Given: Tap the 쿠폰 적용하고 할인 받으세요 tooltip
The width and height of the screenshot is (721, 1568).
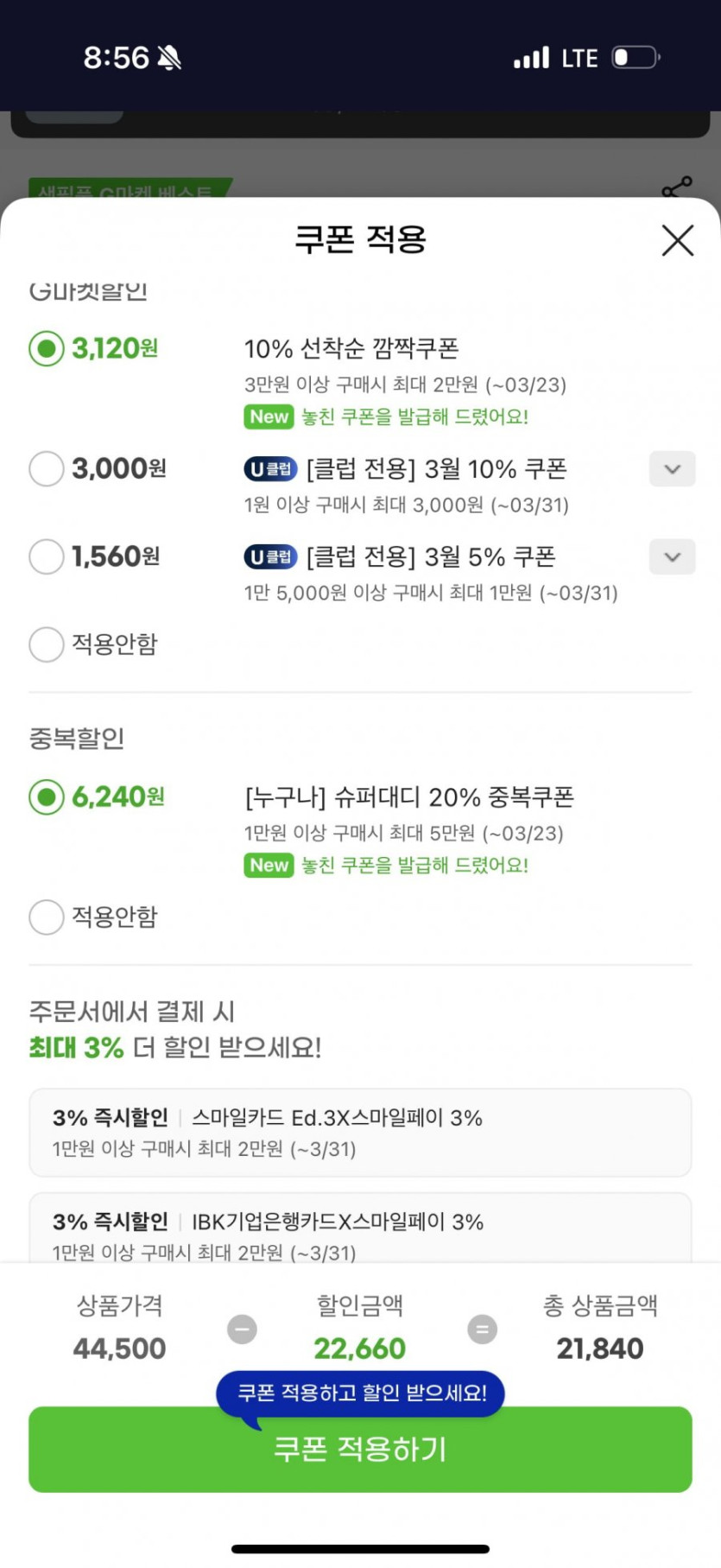Looking at the screenshot, I should pyautogui.click(x=360, y=1393).
